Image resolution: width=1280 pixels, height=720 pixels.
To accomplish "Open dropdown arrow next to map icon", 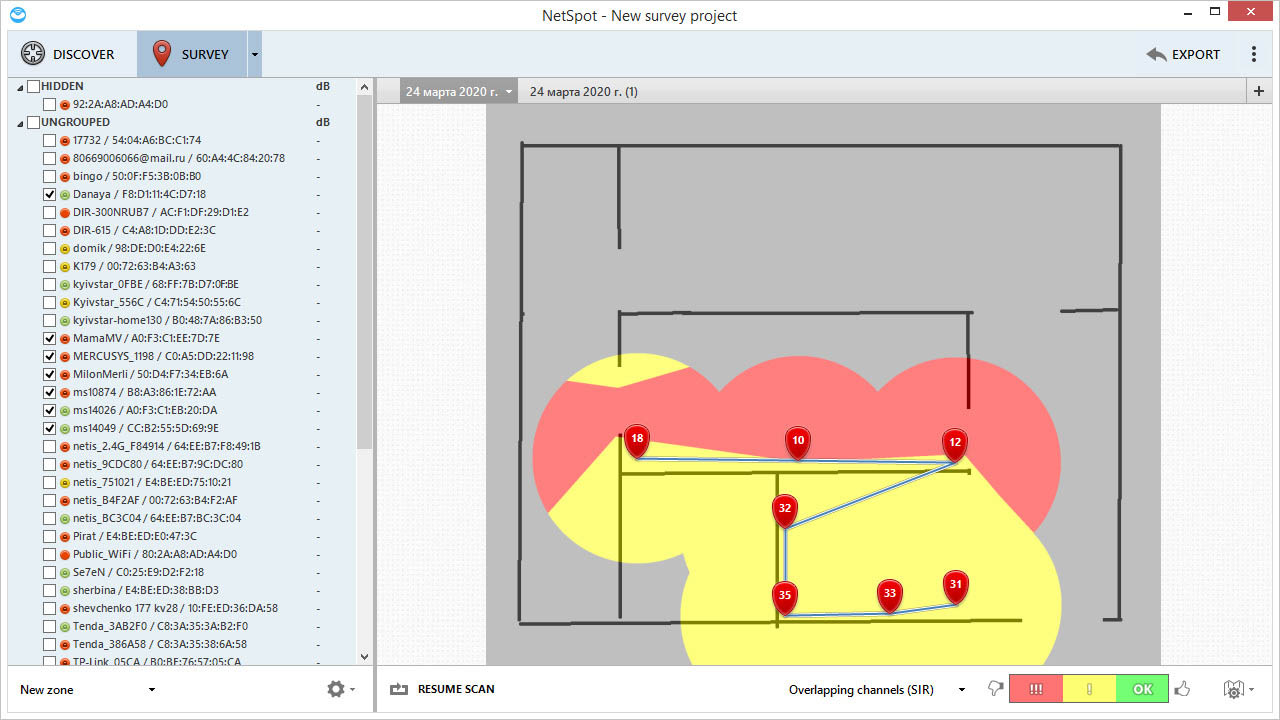I will point(1251,690).
